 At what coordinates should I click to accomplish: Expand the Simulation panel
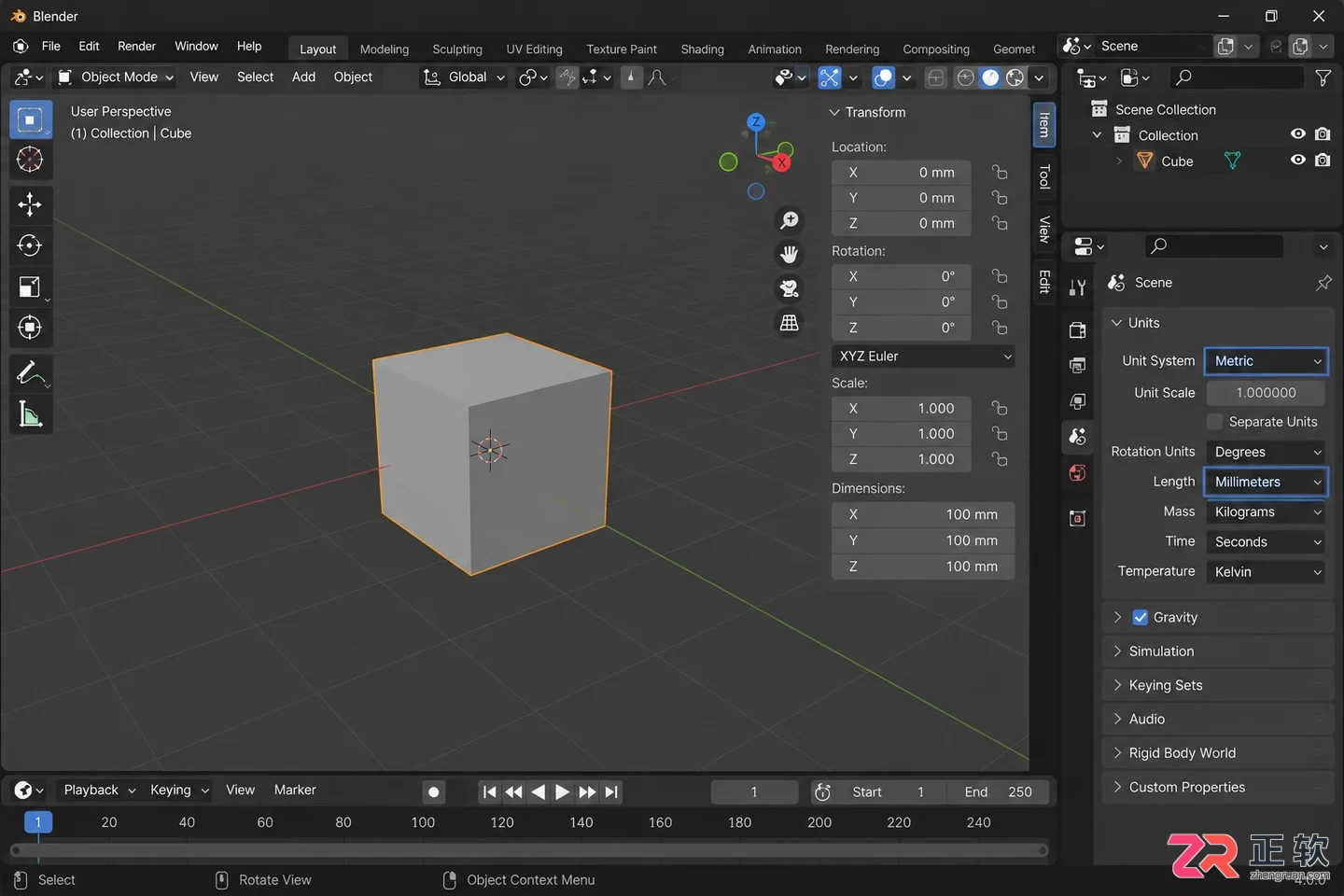point(1218,651)
